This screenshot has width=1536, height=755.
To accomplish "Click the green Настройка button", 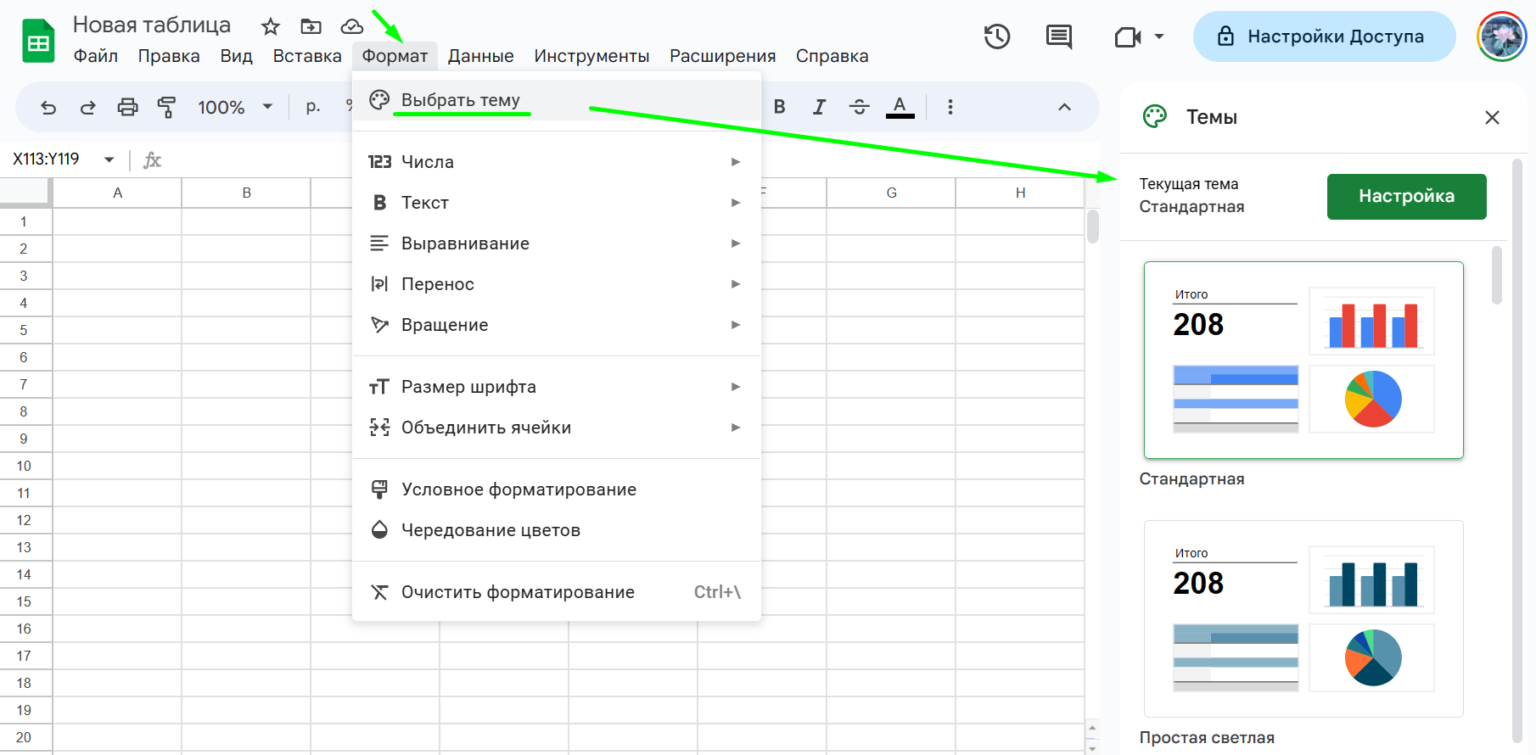I will (x=1406, y=196).
